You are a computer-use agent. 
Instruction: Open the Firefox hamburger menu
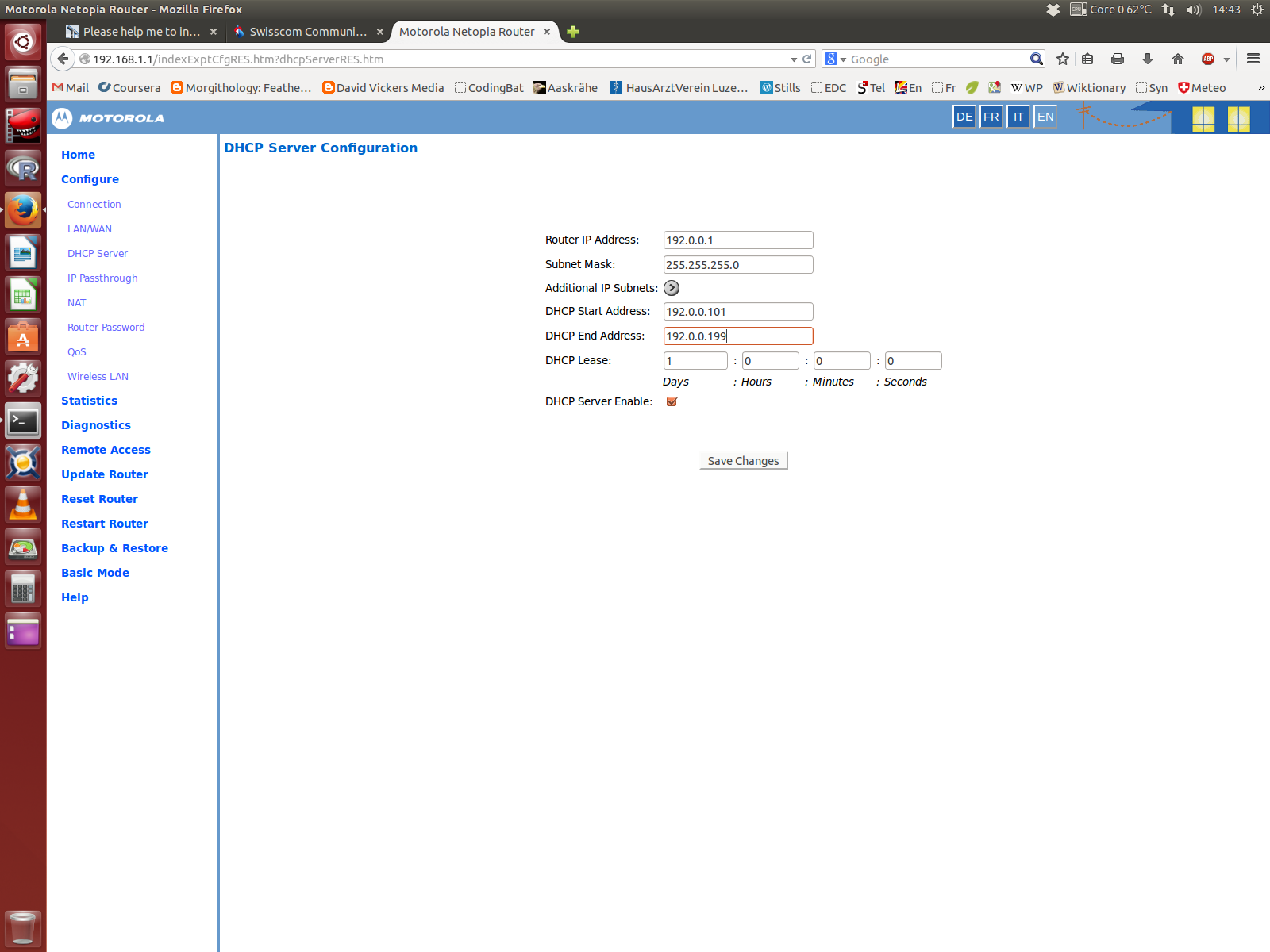pos(1253,59)
